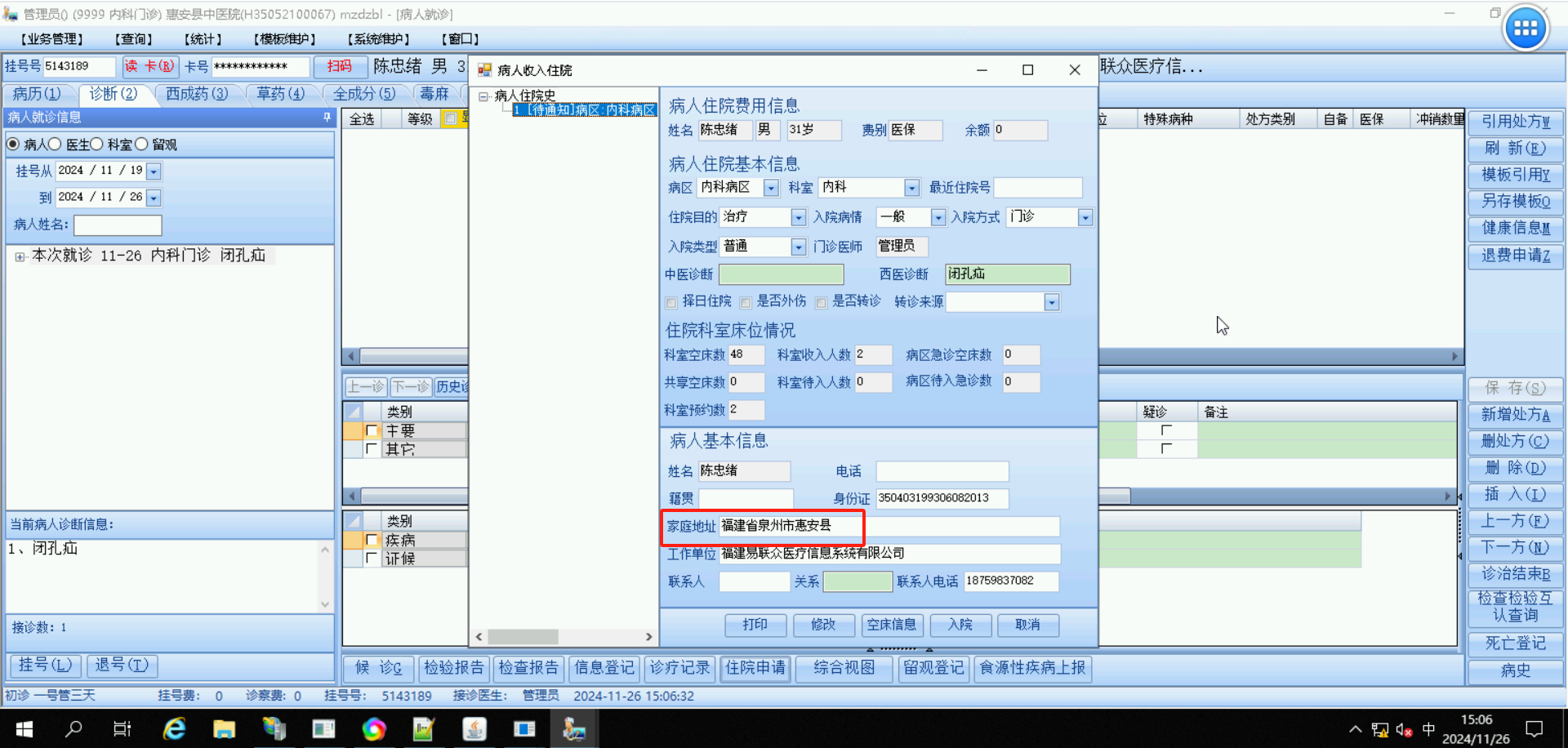Open the 转诊来源 dropdown
Screen dimensions: 1568x748
(x=1052, y=302)
